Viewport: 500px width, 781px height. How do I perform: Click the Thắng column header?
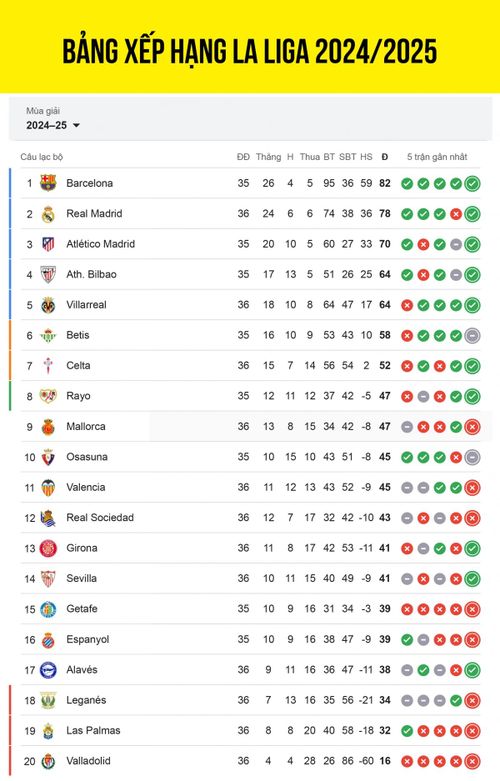268,157
